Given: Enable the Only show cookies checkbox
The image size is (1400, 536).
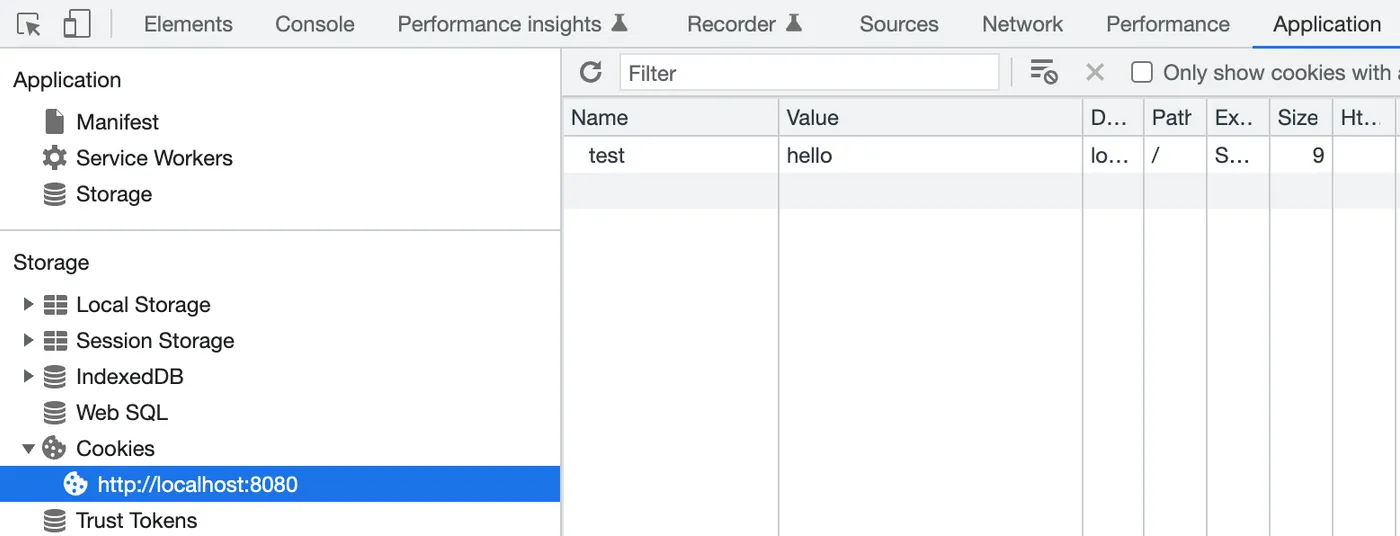Looking at the screenshot, I should (1142, 72).
